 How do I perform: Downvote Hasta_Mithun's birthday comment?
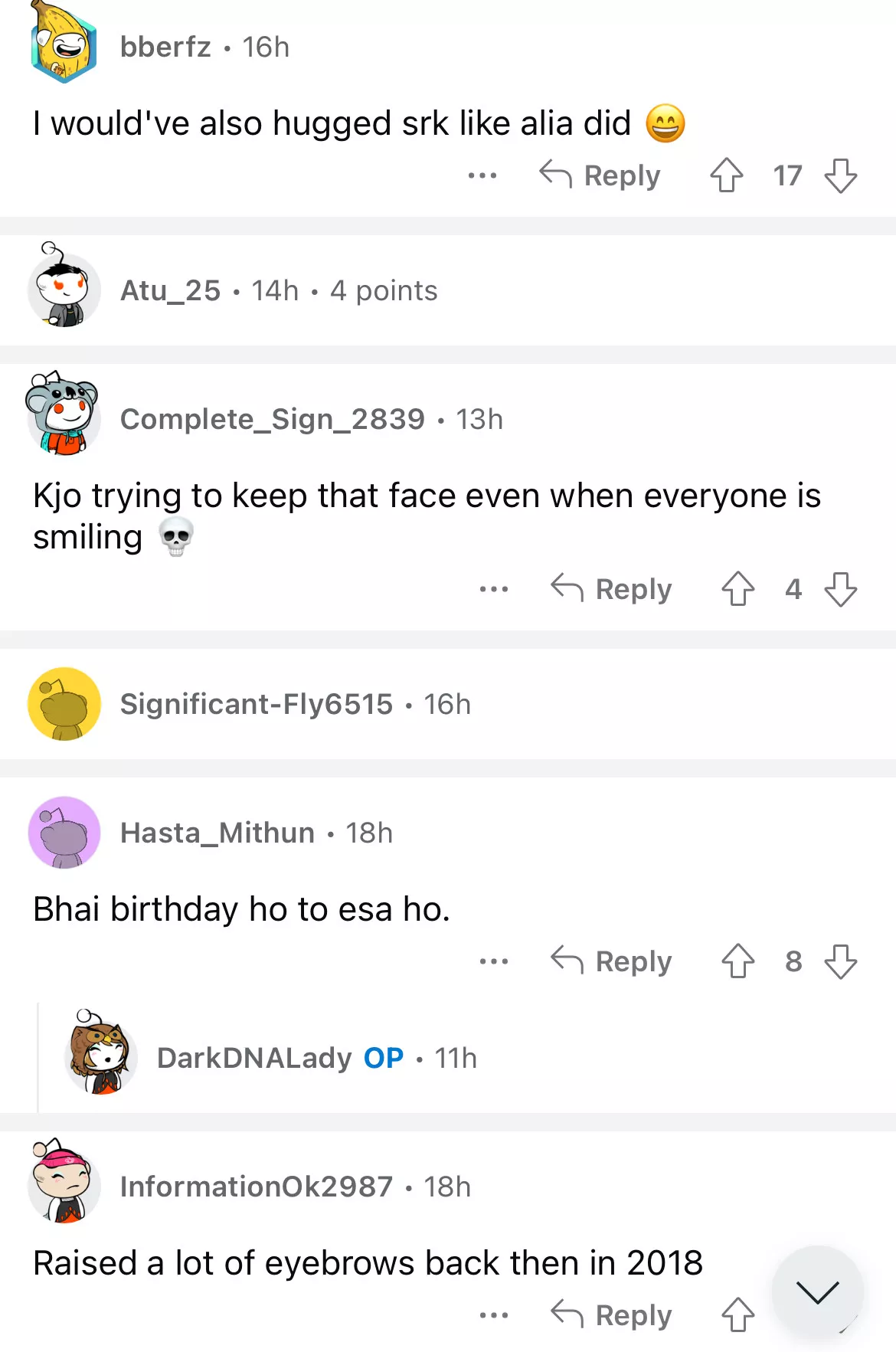(840, 961)
